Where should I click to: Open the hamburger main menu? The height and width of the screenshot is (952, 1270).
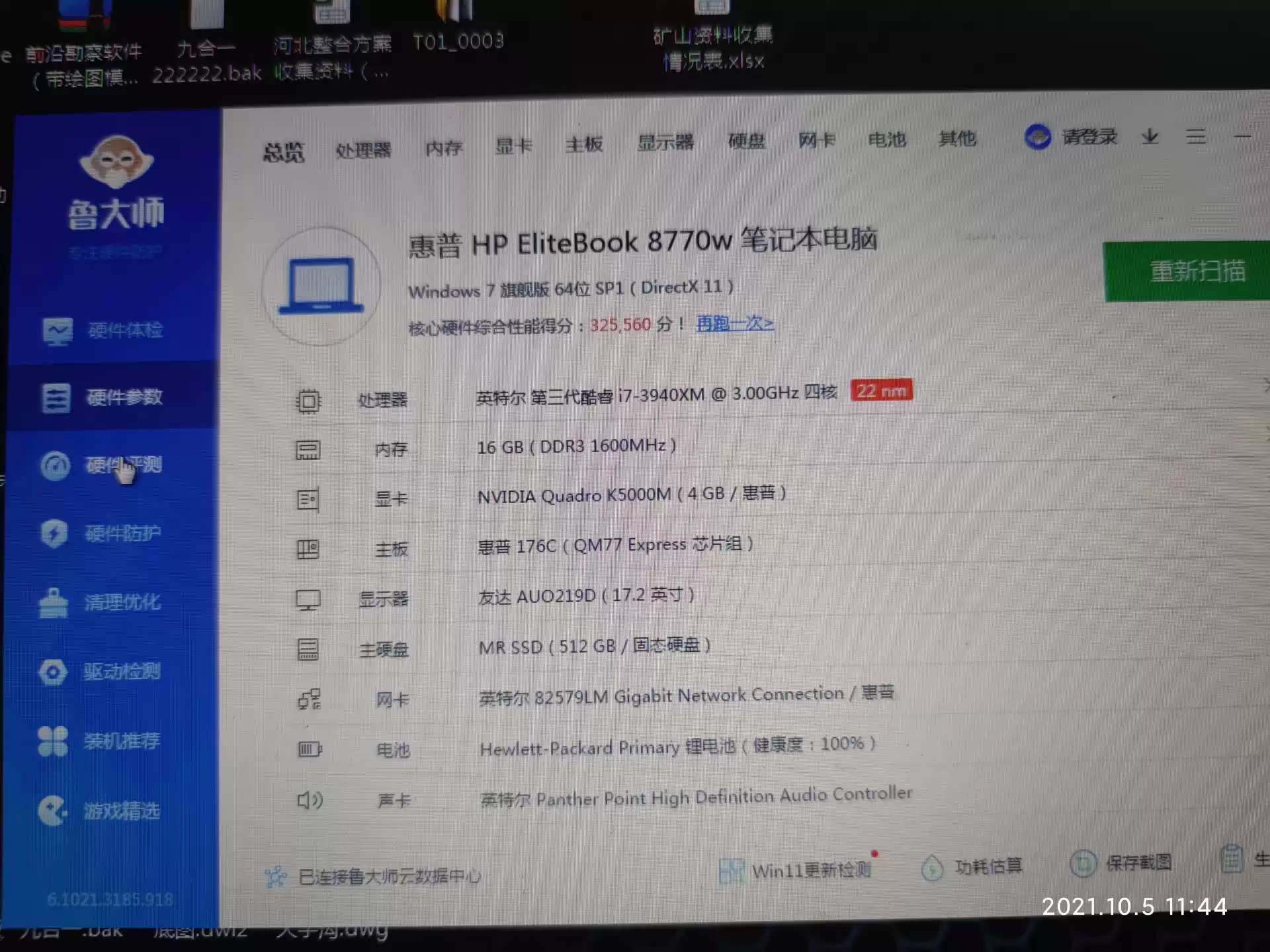[1195, 137]
